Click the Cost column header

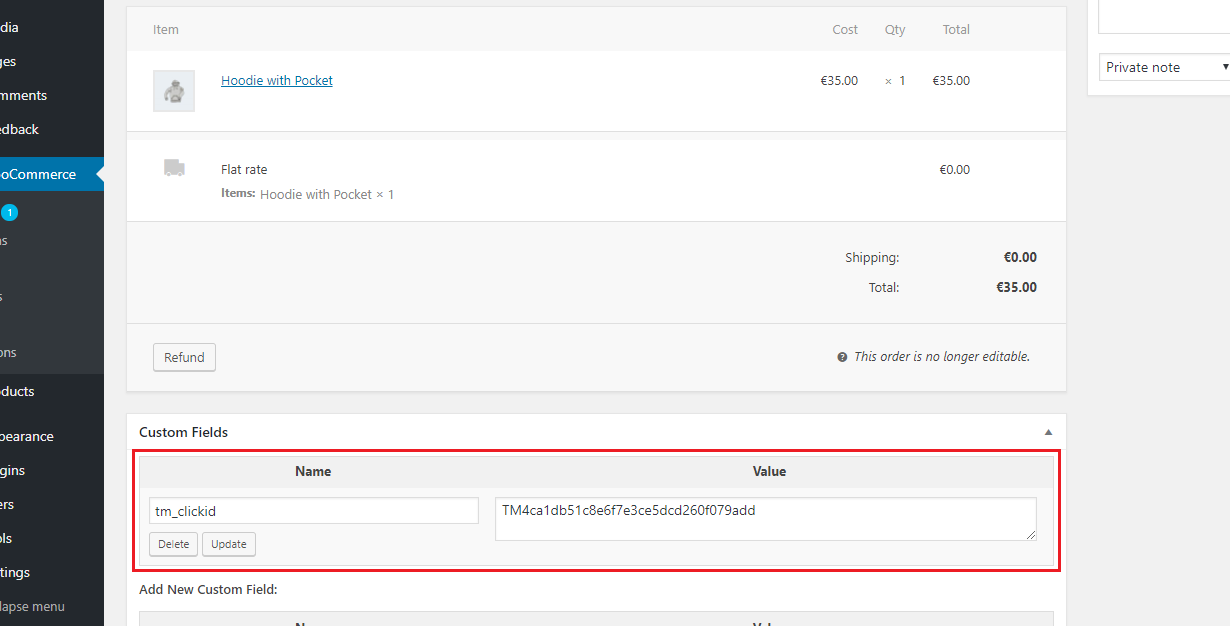pos(845,29)
